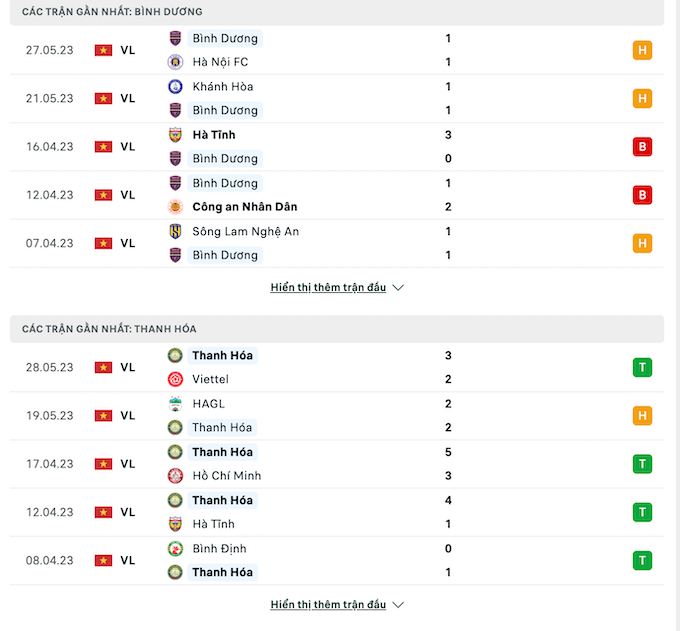Screen dimensions: 680x631
Task: Click the Hồ Chí Minh team crest
Action: (176, 476)
